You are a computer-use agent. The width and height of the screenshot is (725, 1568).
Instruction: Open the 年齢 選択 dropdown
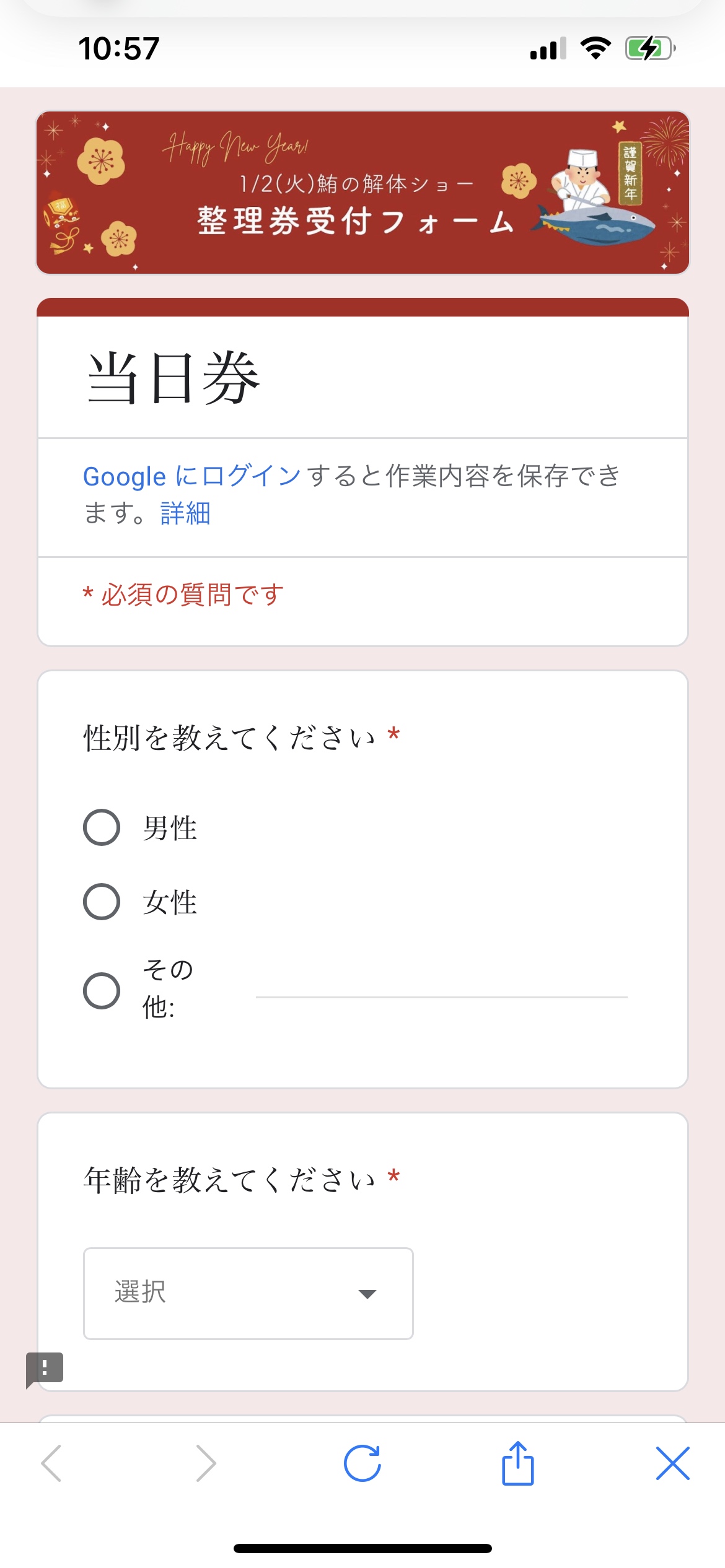[248, 1294]
